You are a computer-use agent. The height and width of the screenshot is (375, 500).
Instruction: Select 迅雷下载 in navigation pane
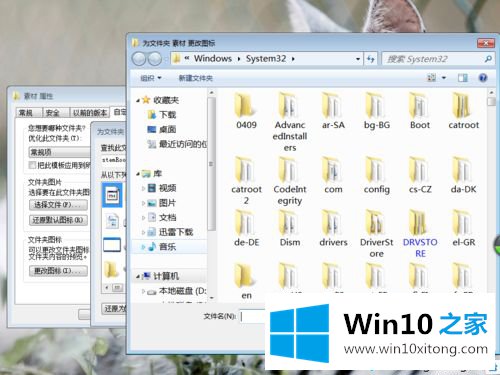170,232
